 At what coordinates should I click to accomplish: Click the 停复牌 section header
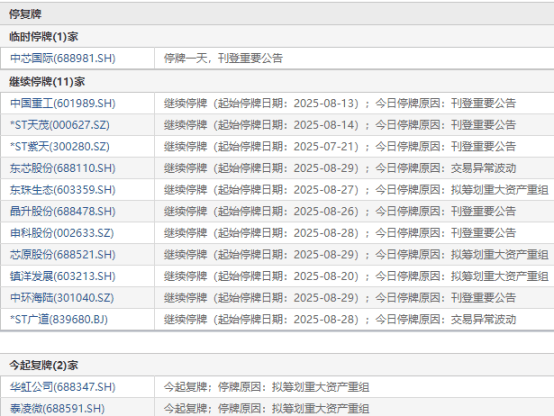click(x=25, y=14)
